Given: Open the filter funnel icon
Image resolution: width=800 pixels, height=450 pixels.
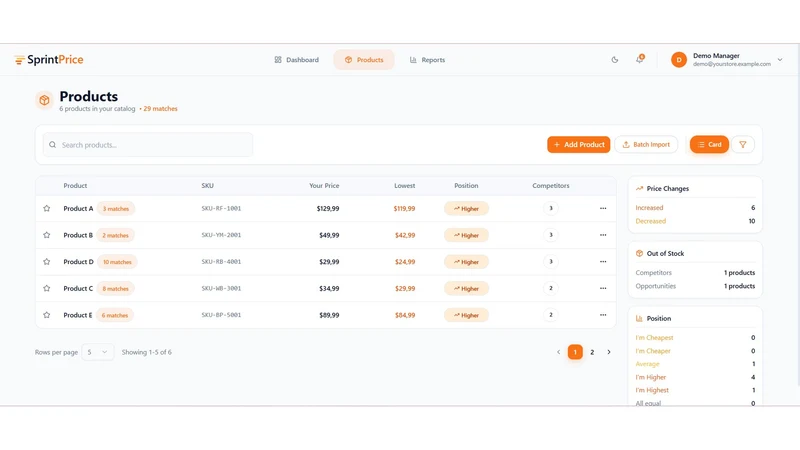Looking at the screenshot, I should [743, 144].
